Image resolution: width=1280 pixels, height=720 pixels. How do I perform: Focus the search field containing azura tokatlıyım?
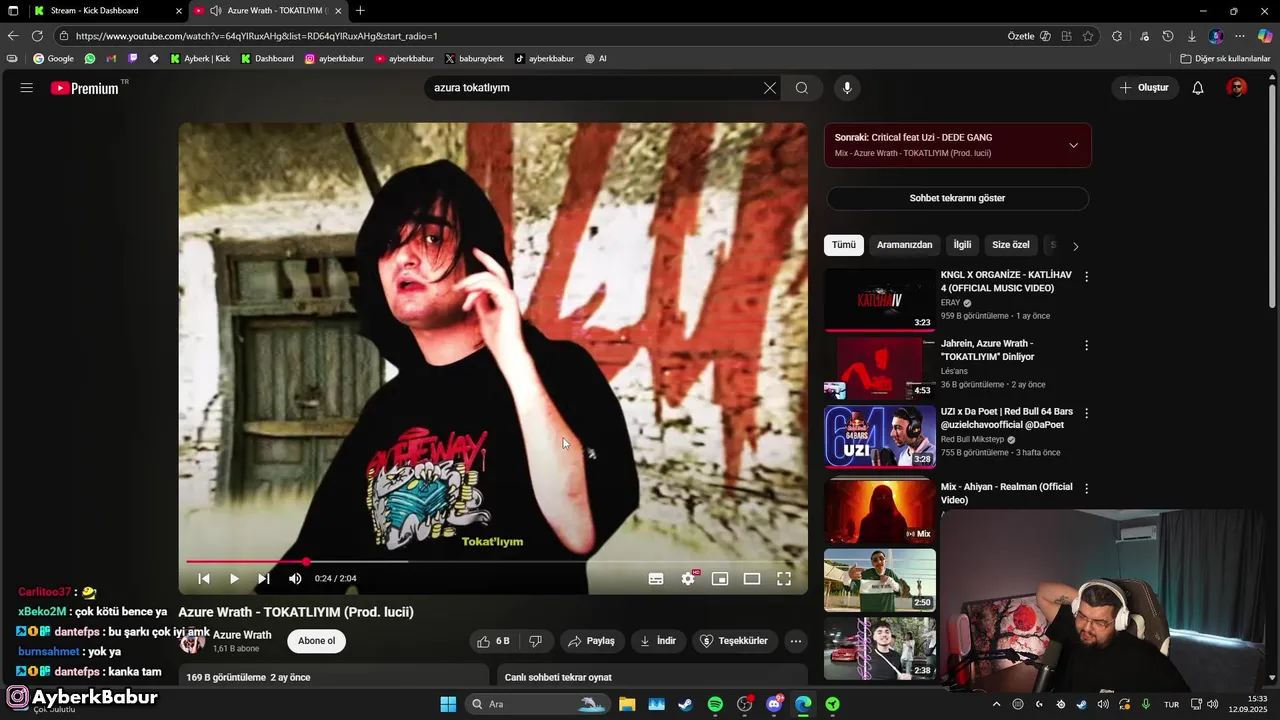594,88
